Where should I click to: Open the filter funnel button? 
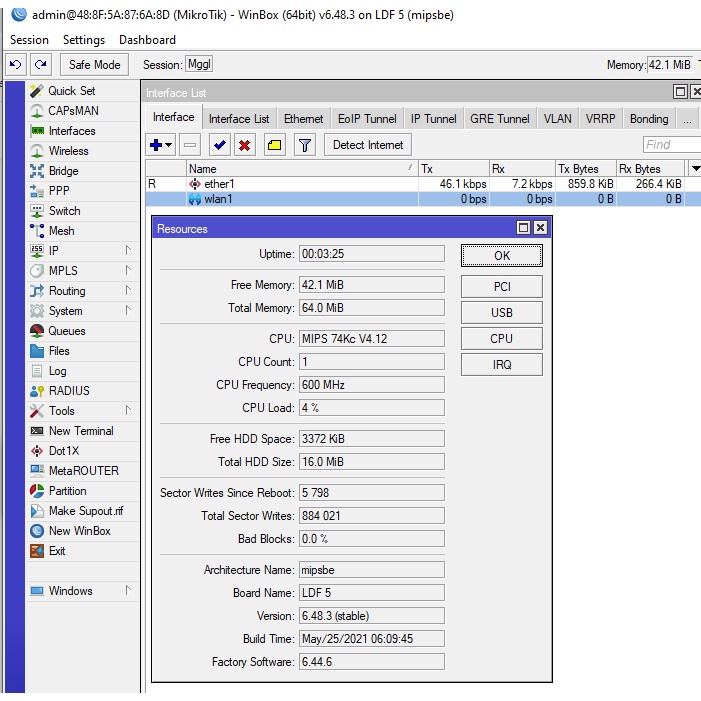pos(304,145)
